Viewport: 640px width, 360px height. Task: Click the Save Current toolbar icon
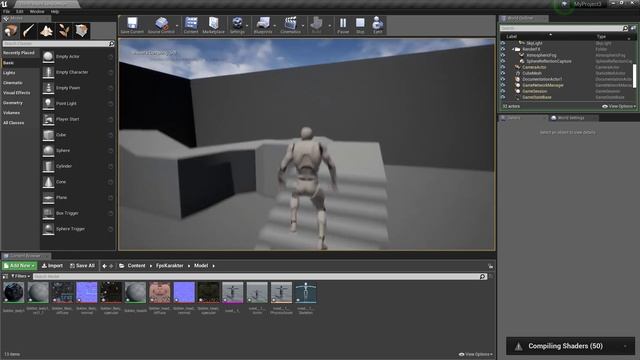(x=132, y=22)
